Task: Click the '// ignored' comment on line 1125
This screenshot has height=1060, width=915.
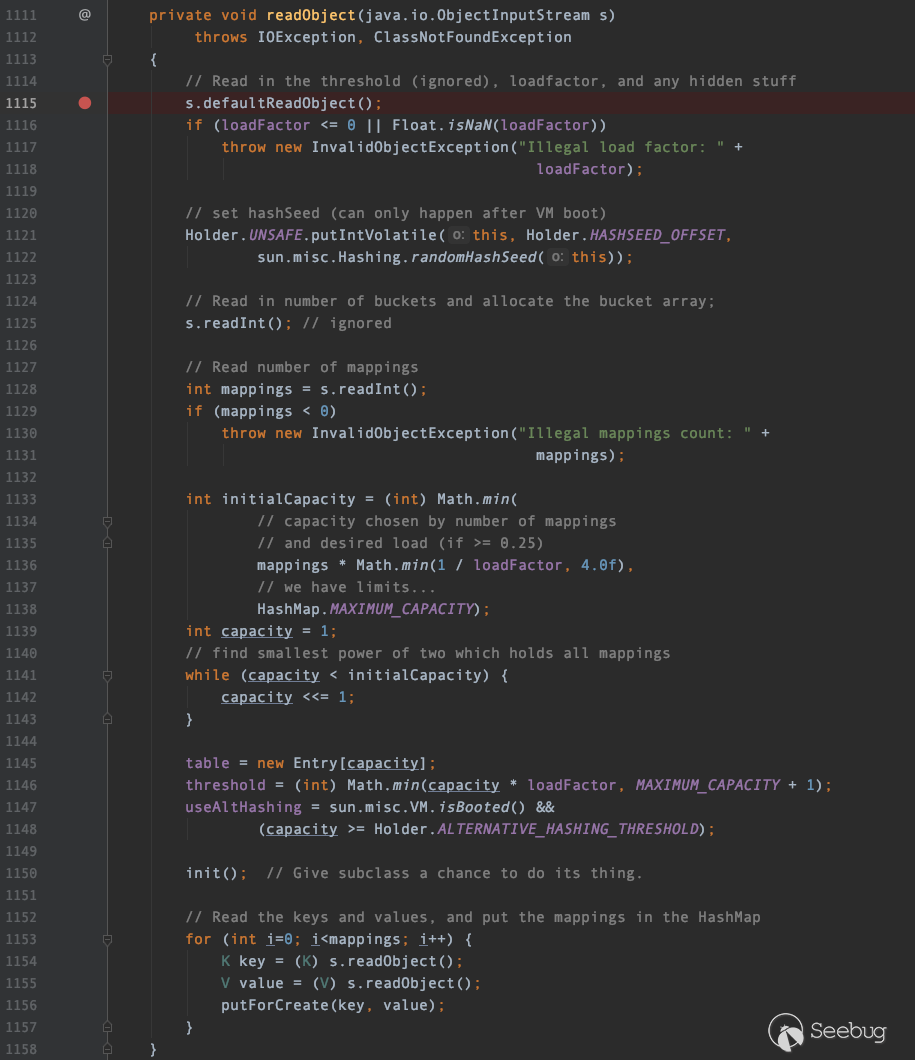Action: pos(347,323)
